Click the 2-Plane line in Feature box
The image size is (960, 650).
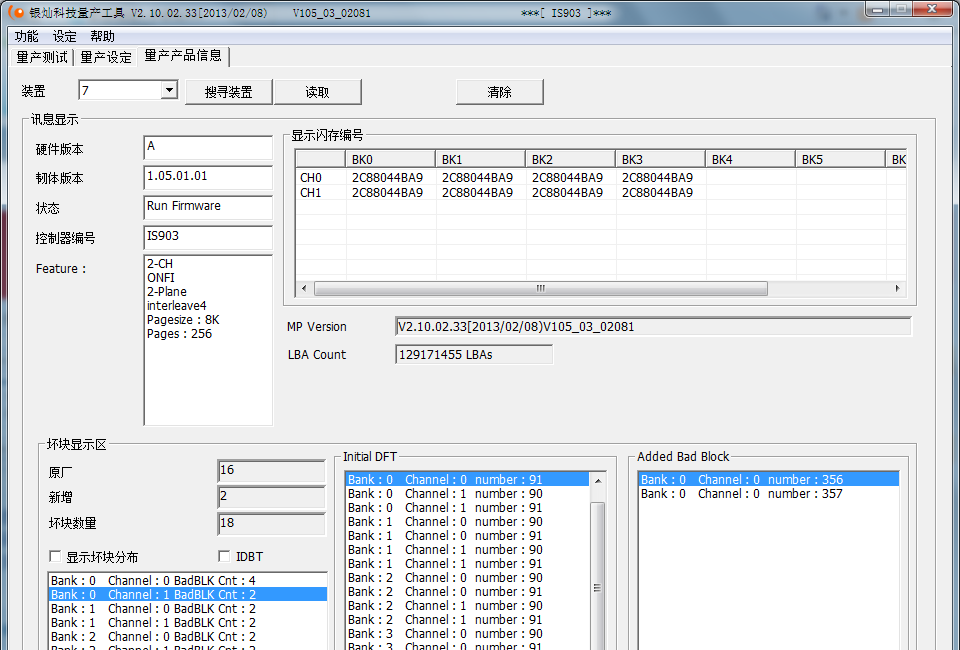[x=167, y=292]
